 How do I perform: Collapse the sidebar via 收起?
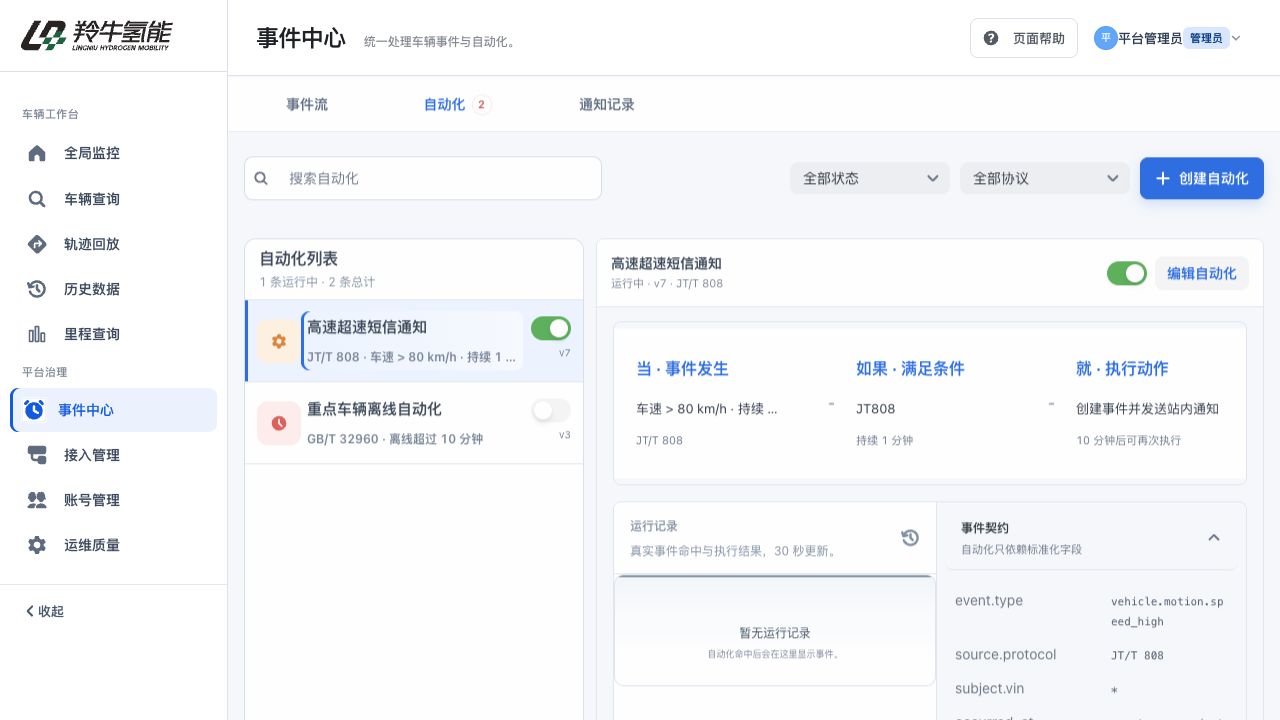pos(45,611)
